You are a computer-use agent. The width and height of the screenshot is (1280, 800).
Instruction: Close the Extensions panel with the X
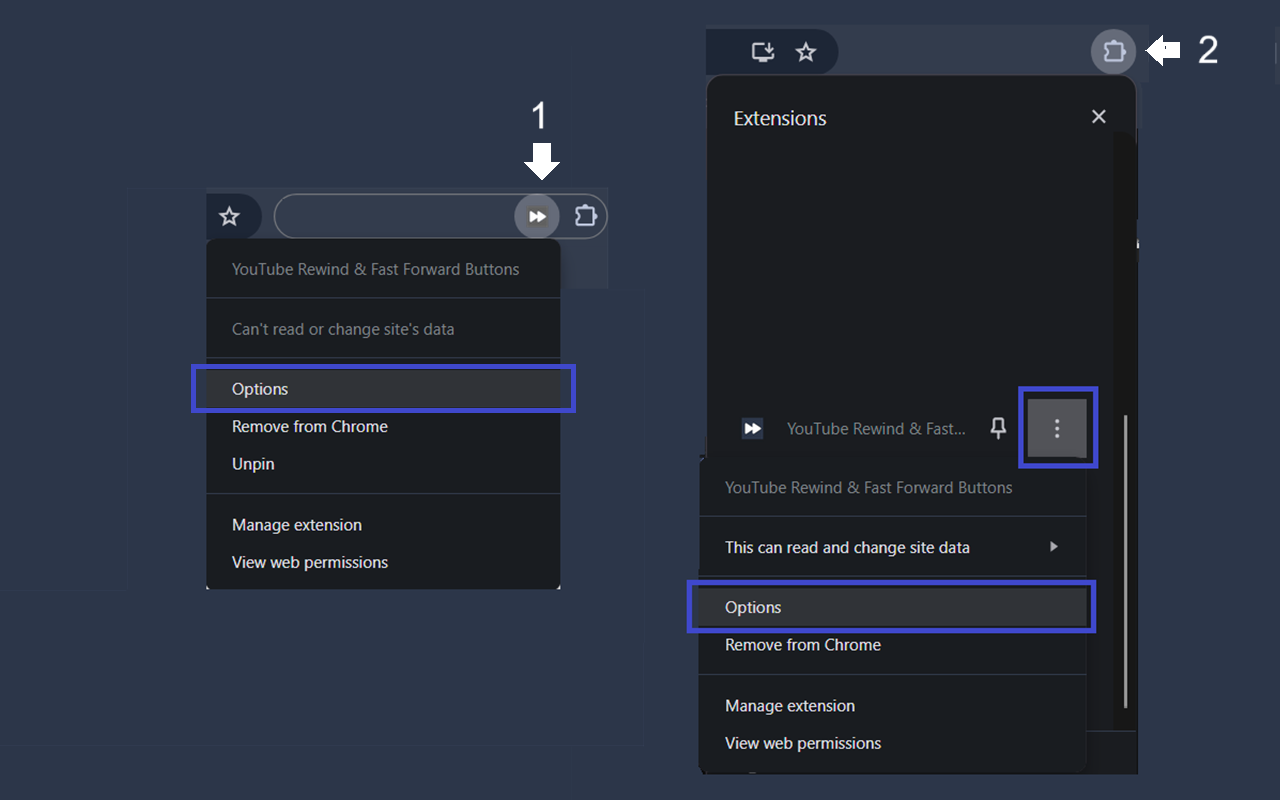(x=1098, y=117)
